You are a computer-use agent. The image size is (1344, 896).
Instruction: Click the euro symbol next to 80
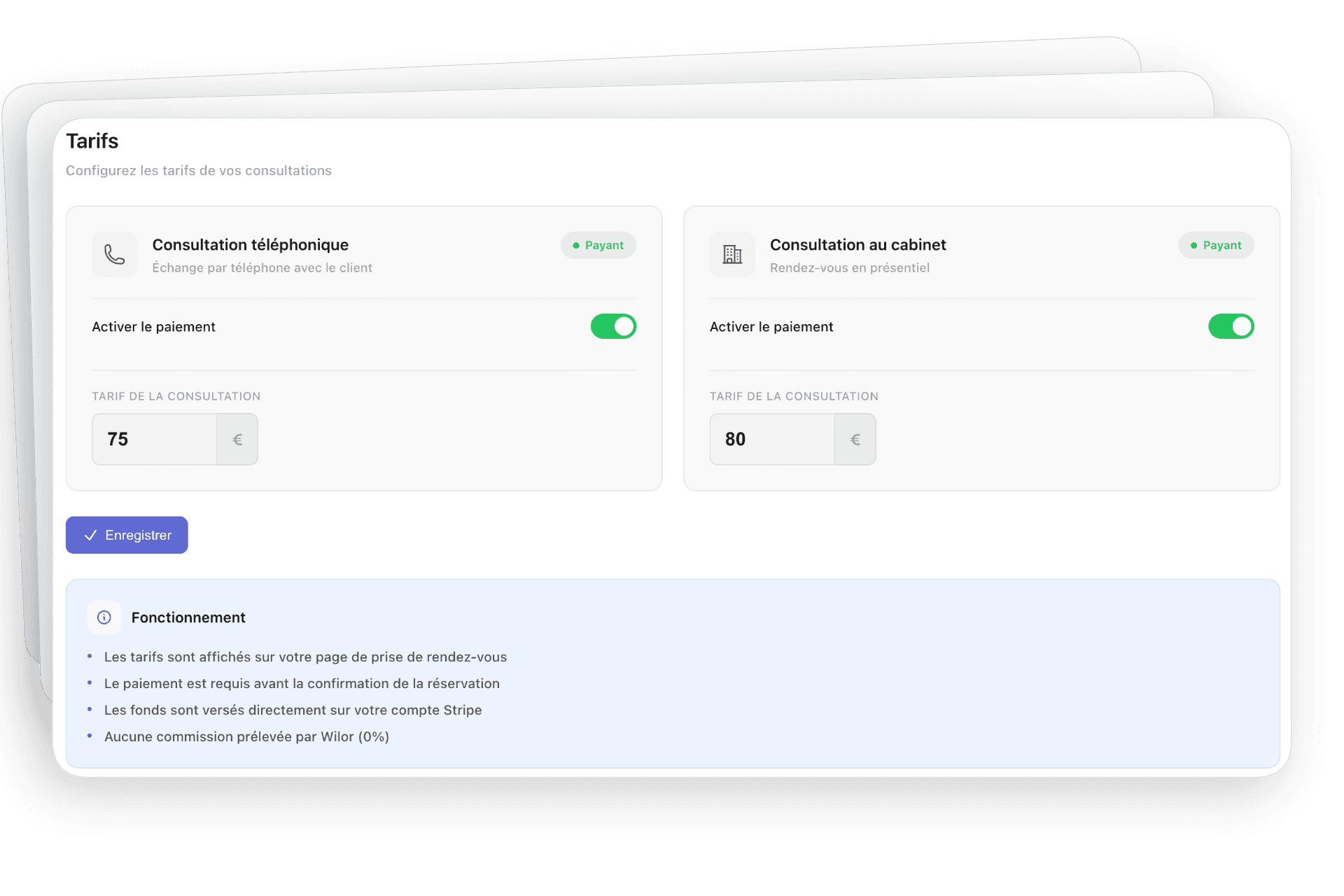click(x=855, y=440)
